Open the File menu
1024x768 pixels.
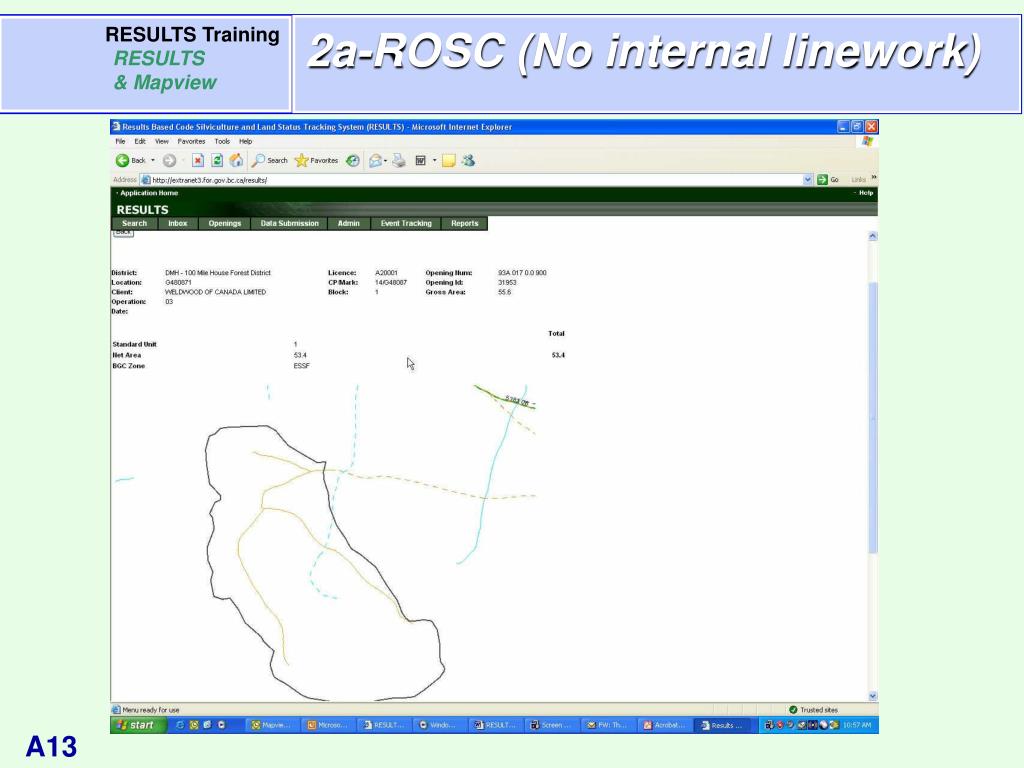point(120,142)
